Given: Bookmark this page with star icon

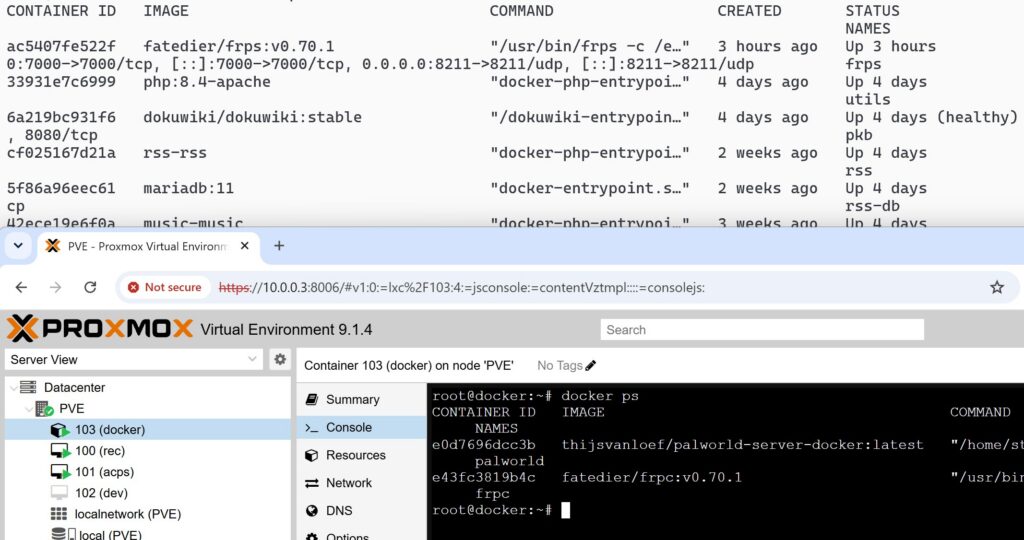Looking at the screenshot, I should (997, 287).
